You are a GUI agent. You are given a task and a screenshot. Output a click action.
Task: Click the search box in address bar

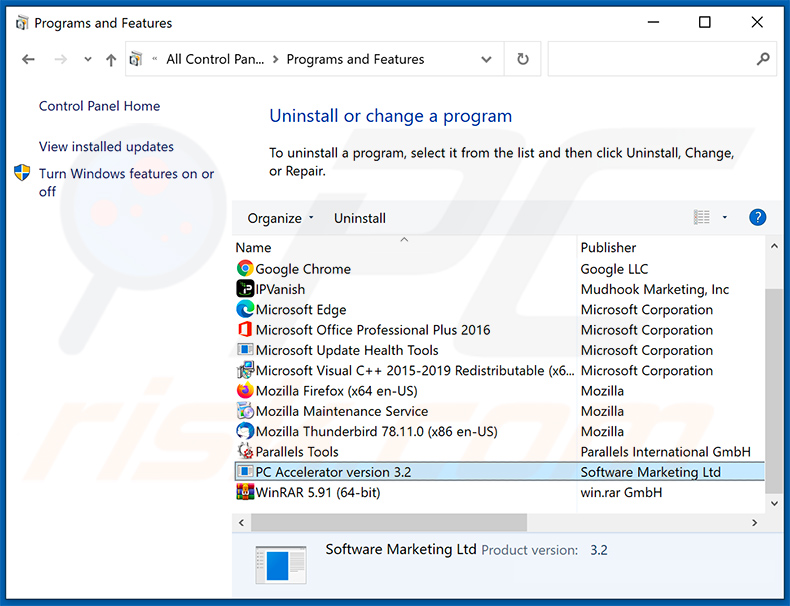coord(652,60)
